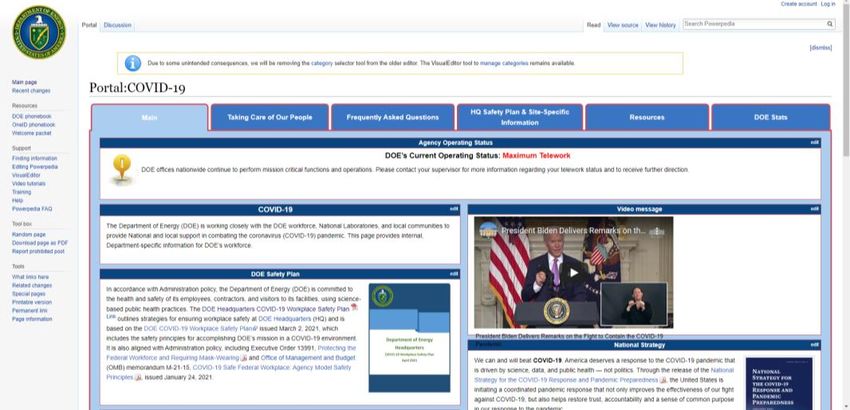The image size is (850, 410).
Task: Open Office of Management and Budget link
Action: coord(308,358)
